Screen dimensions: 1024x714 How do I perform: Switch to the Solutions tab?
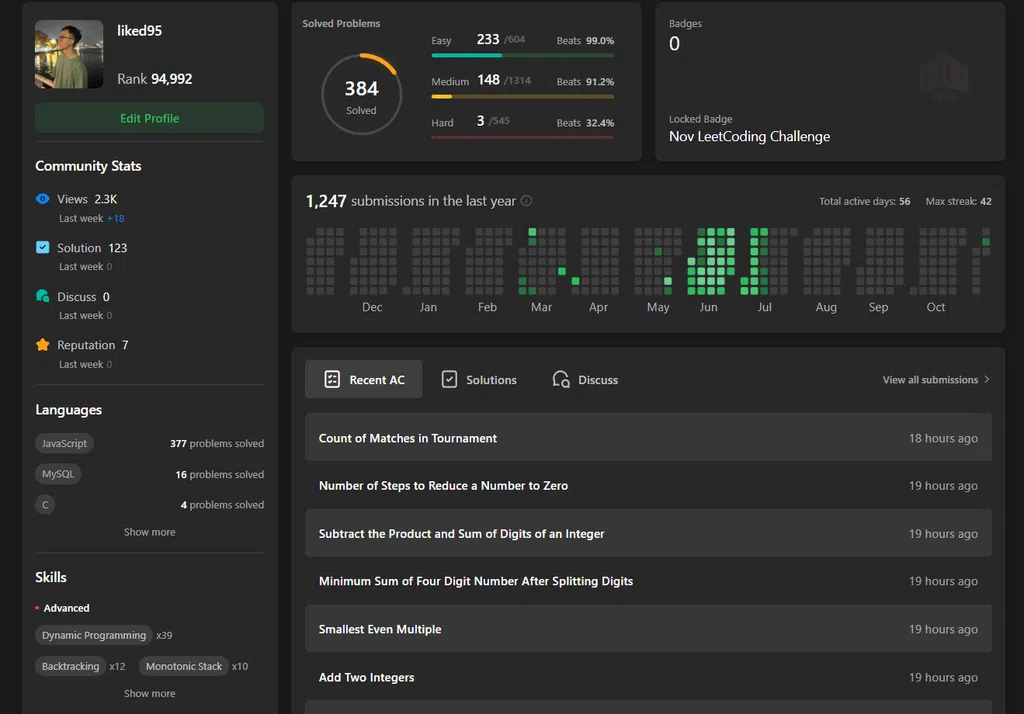[x=479, y=379]
